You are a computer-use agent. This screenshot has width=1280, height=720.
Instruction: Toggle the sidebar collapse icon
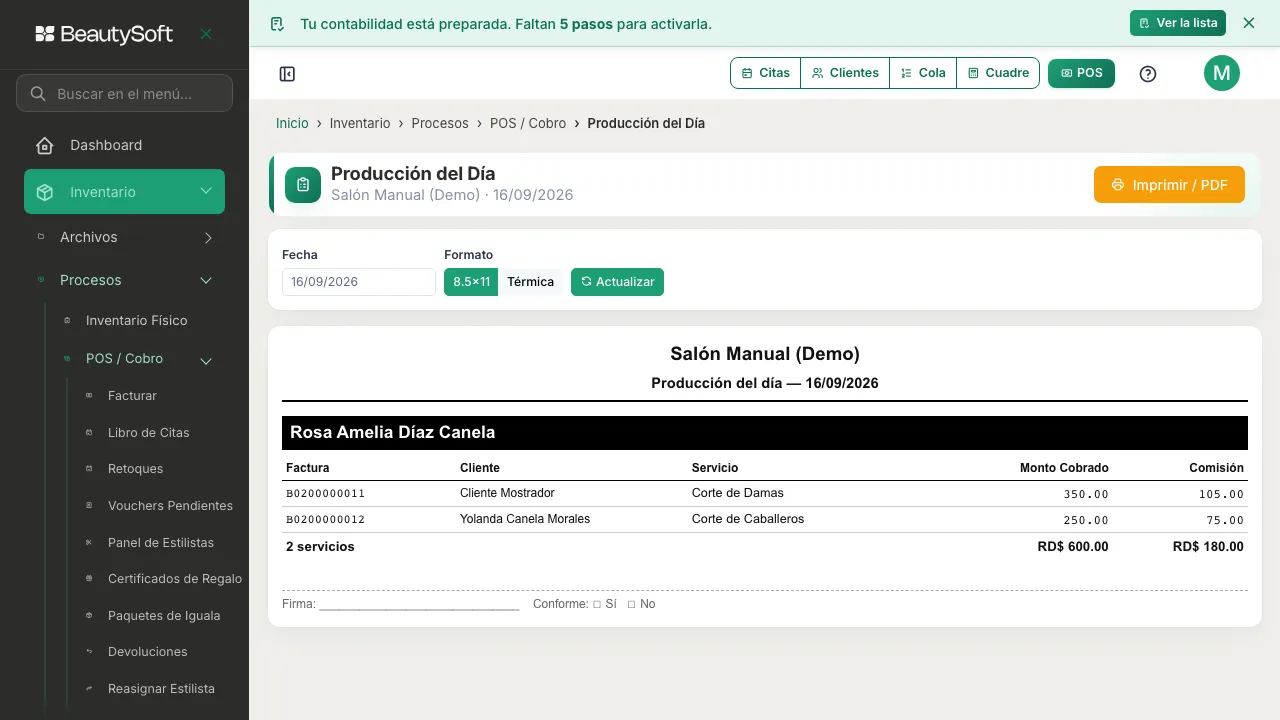(287, 74)
